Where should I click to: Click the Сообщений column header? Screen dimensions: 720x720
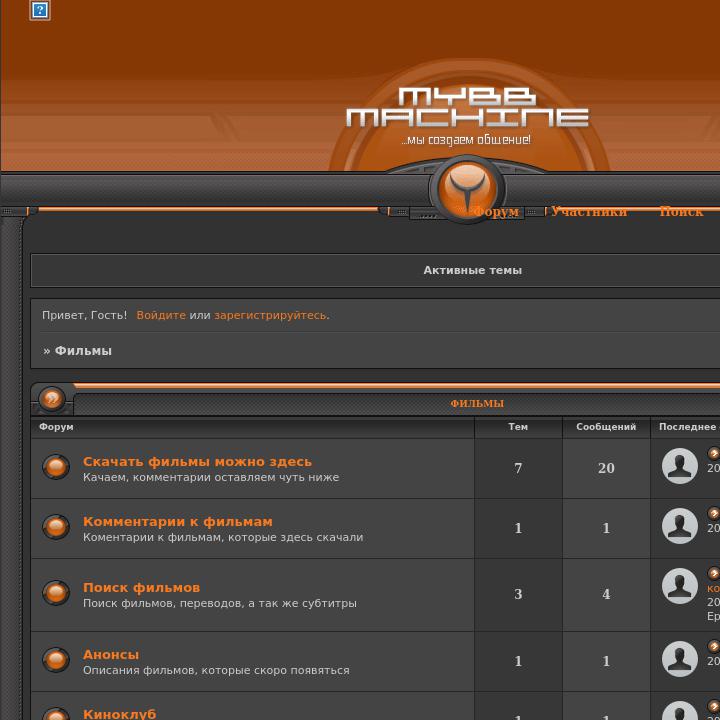(x=606, y=427)
